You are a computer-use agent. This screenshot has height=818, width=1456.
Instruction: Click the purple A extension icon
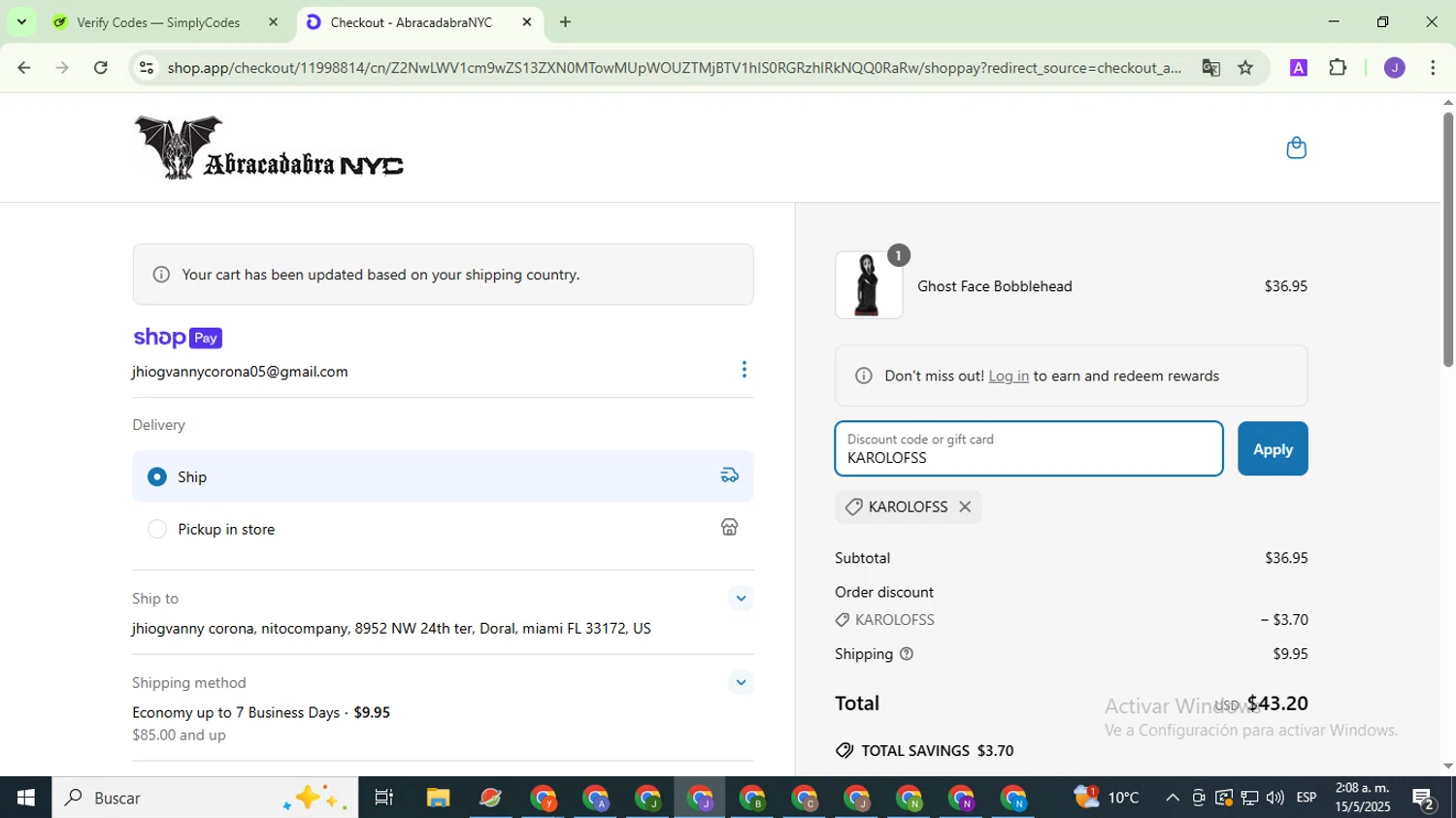1298,68
